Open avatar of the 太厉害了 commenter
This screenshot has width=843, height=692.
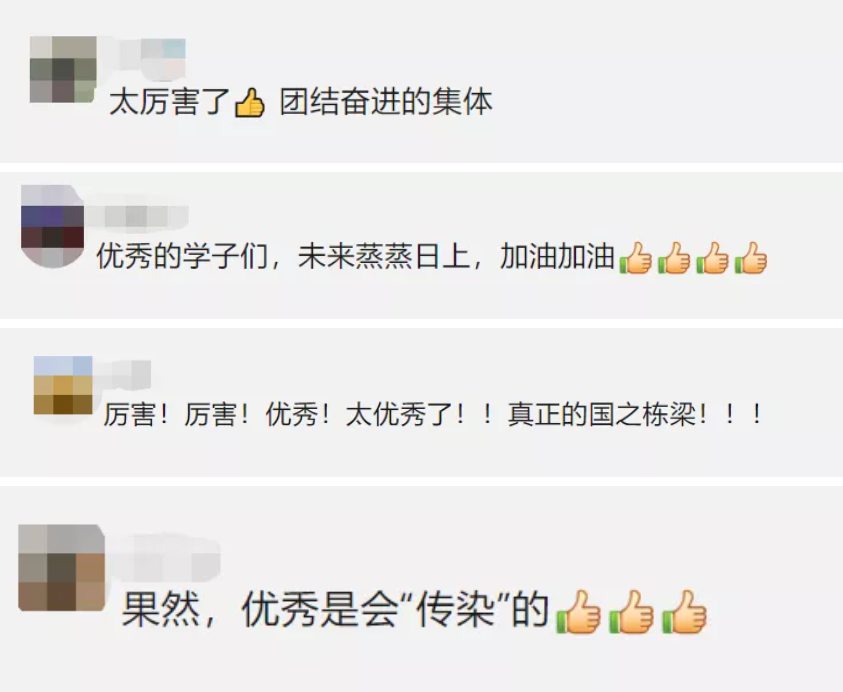point(63,69)
